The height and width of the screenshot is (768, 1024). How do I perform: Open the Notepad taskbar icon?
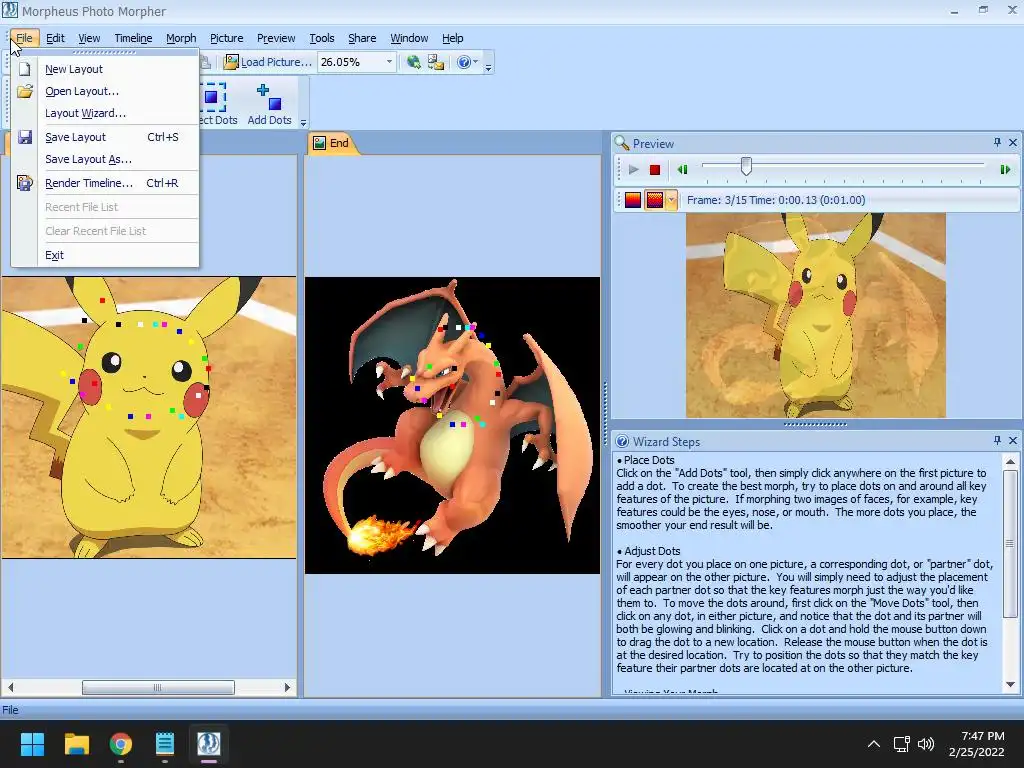click(x=165, y=744)
